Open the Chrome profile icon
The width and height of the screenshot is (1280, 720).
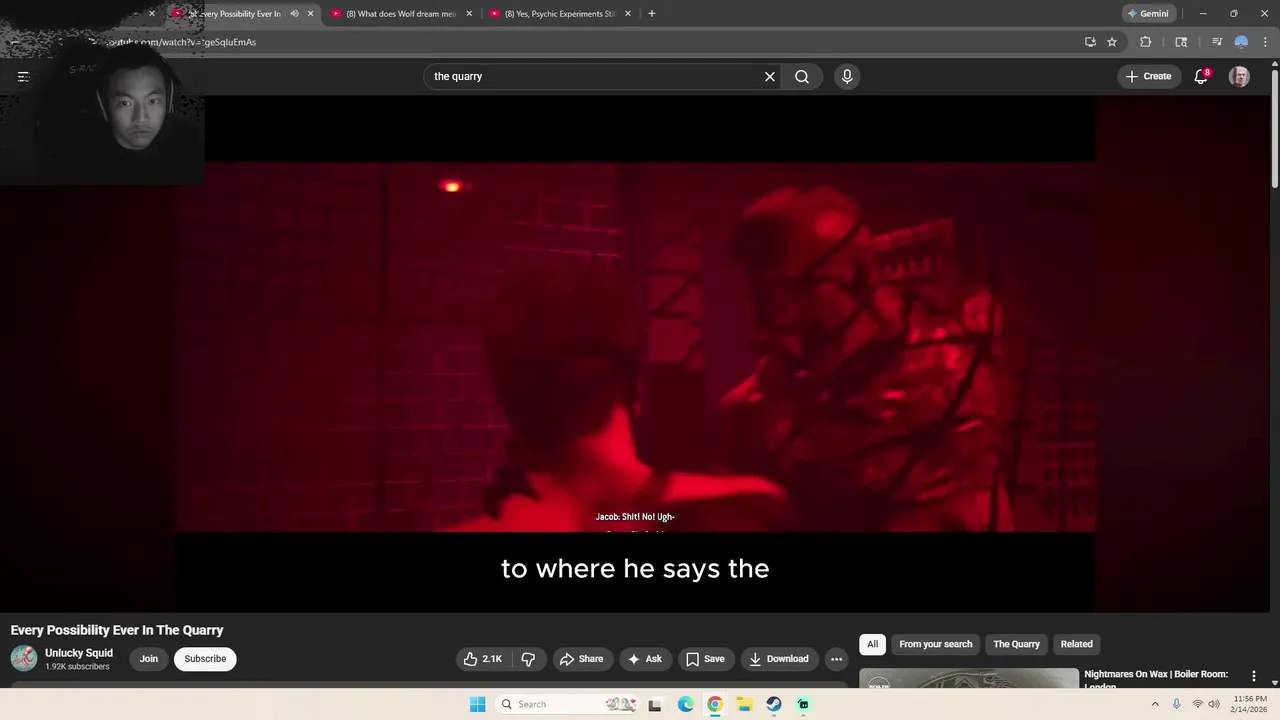pos(1241,42)
